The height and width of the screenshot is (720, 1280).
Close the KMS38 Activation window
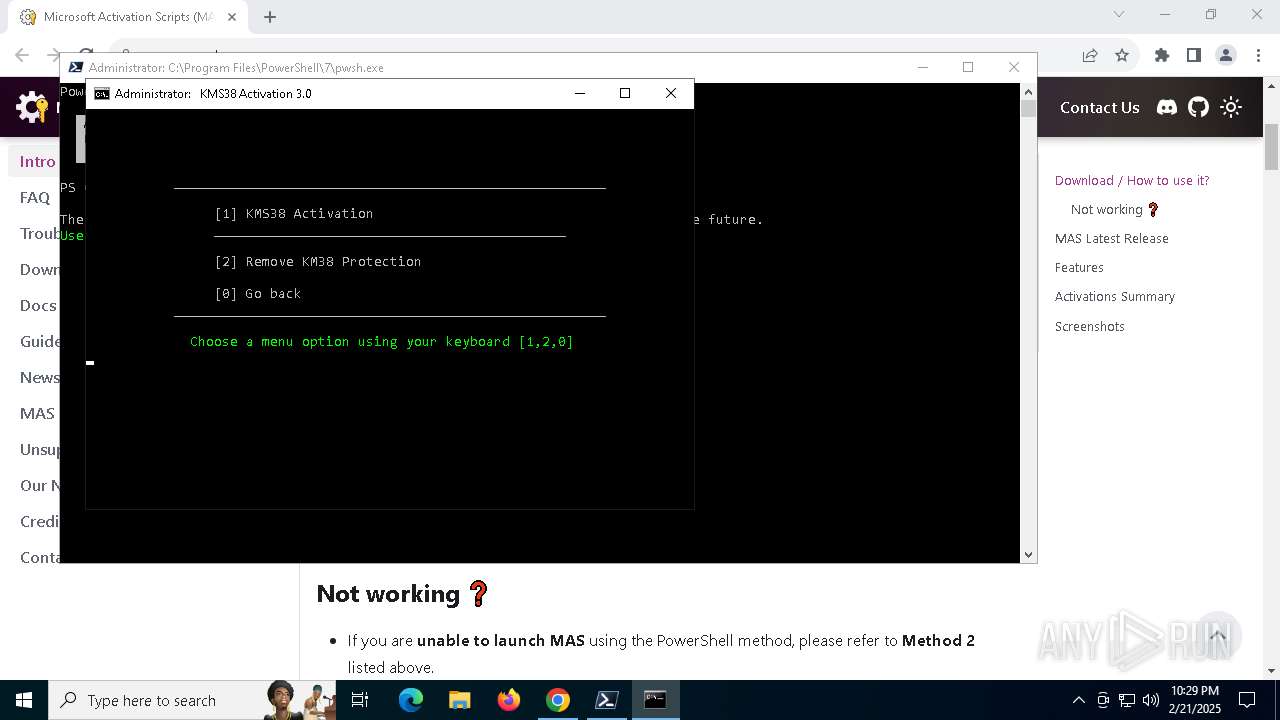(671, 93)
